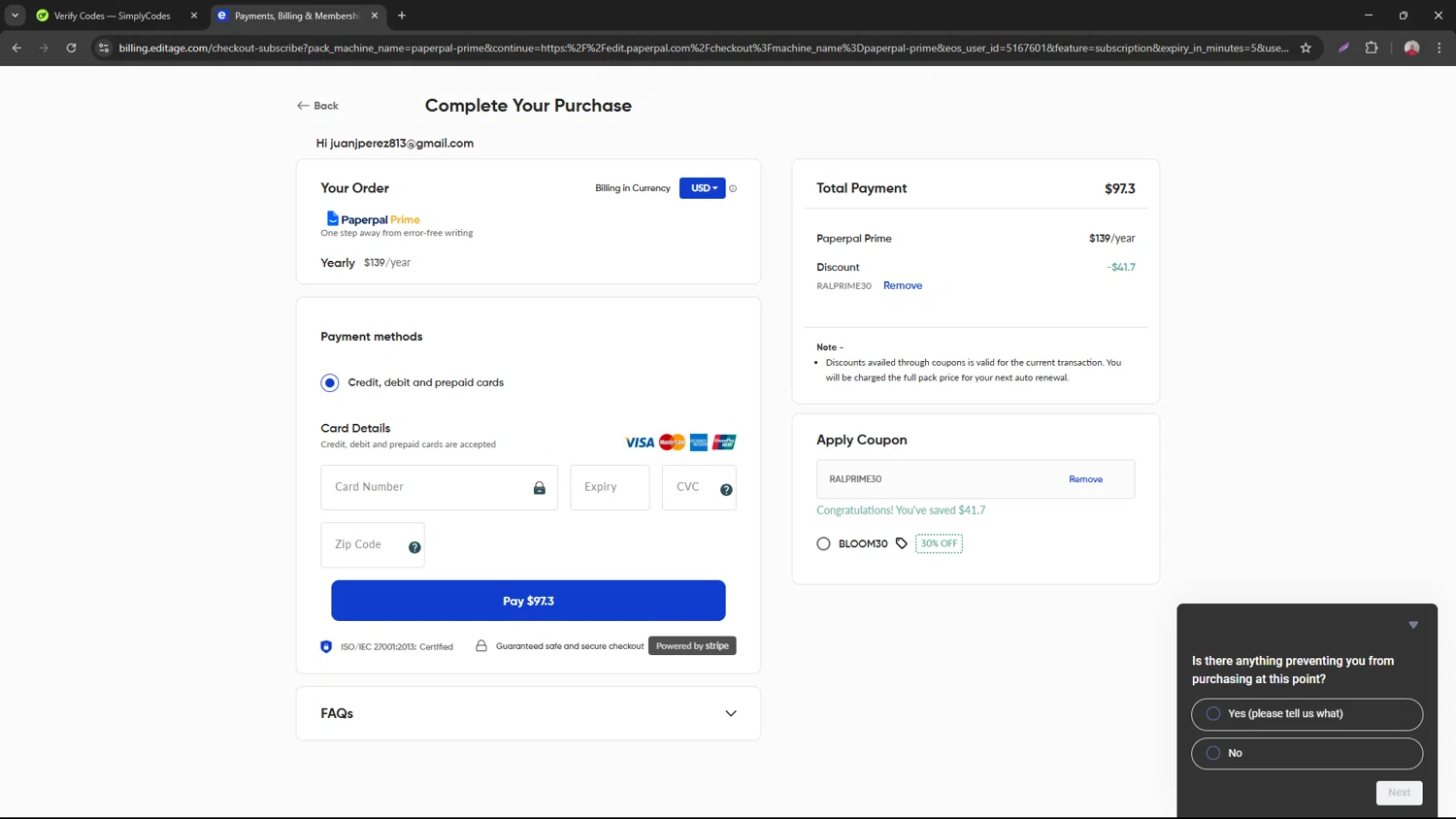Open the Chrome three-dot menu
The height and width of the screenshot is (819, 1456).
pyautogui.click(x=1439, y=48)
